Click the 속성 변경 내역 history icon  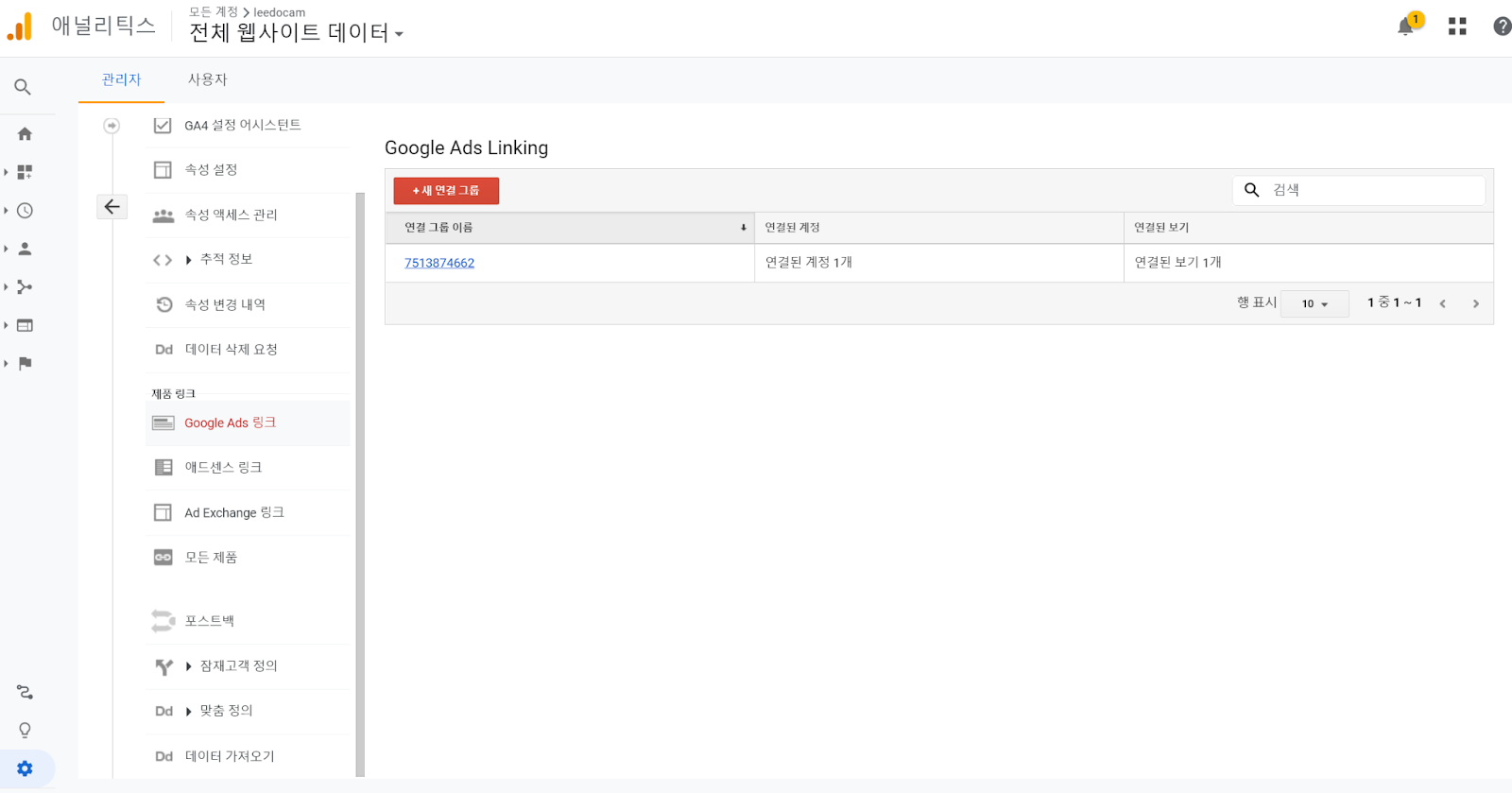pos(163,304)
